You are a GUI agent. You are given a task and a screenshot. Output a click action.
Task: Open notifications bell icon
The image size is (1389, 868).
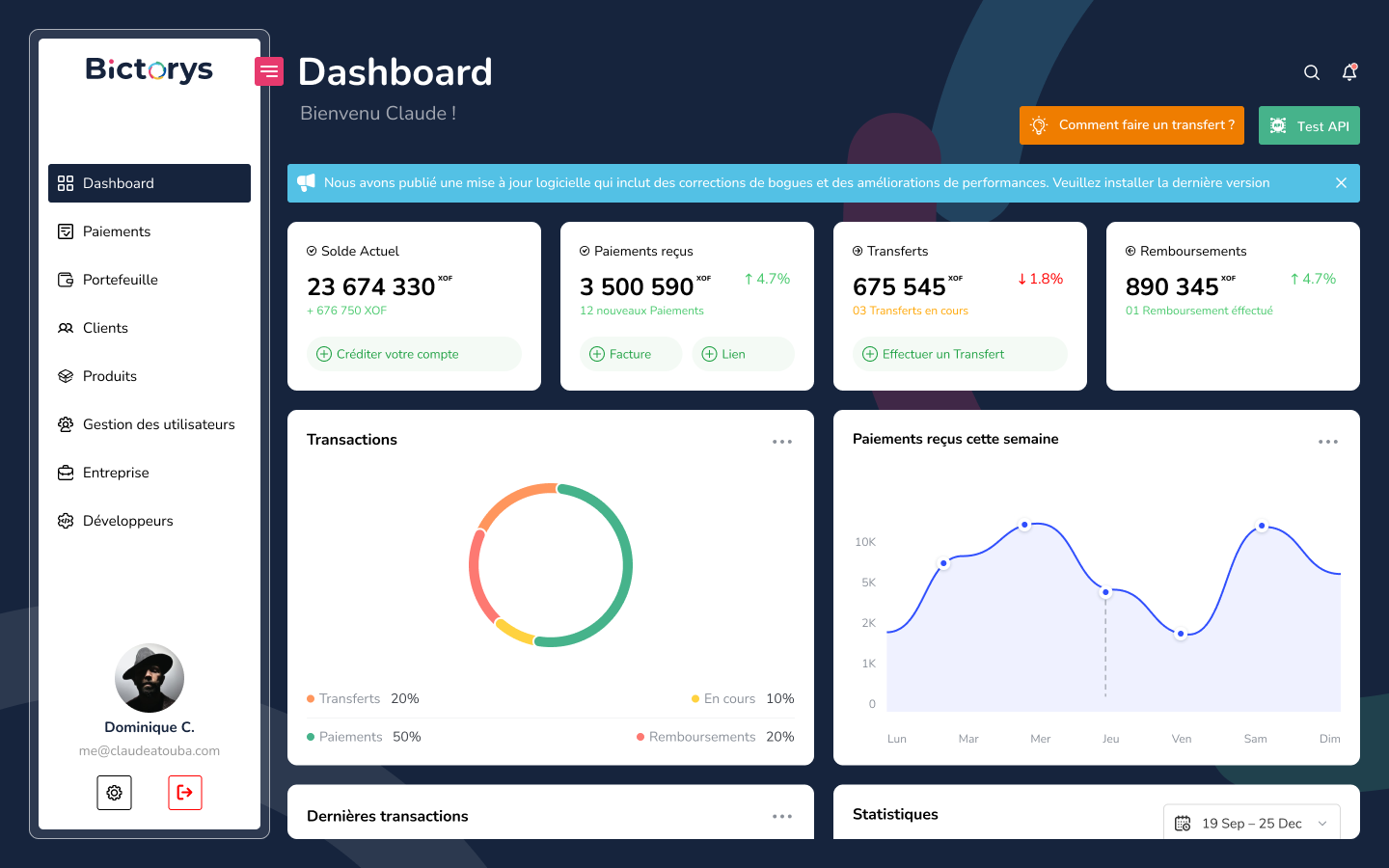(x=1349, y=72)
